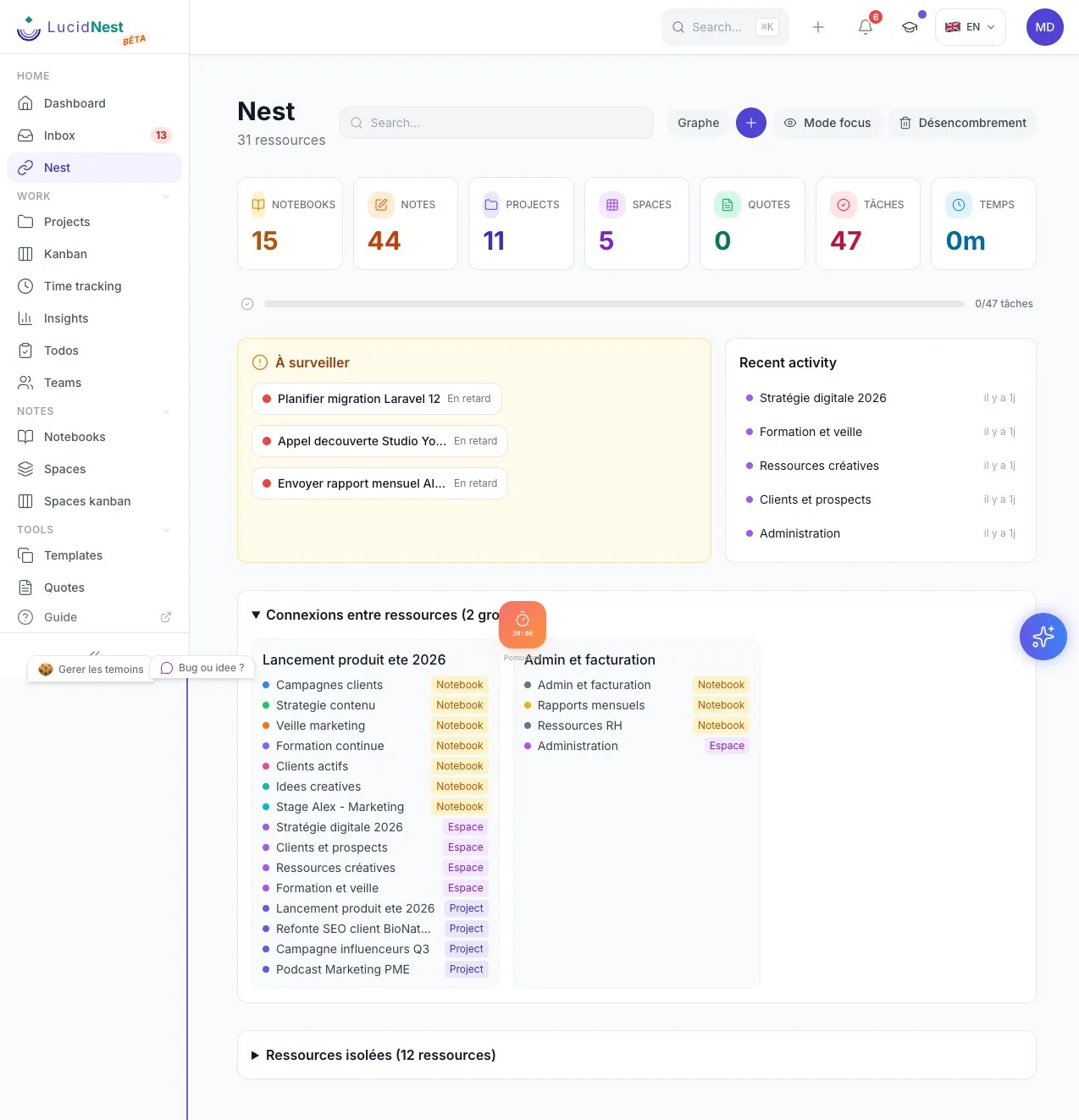Click the Projects card folder icon
Screen dimensions: 1079x1120
491,205
